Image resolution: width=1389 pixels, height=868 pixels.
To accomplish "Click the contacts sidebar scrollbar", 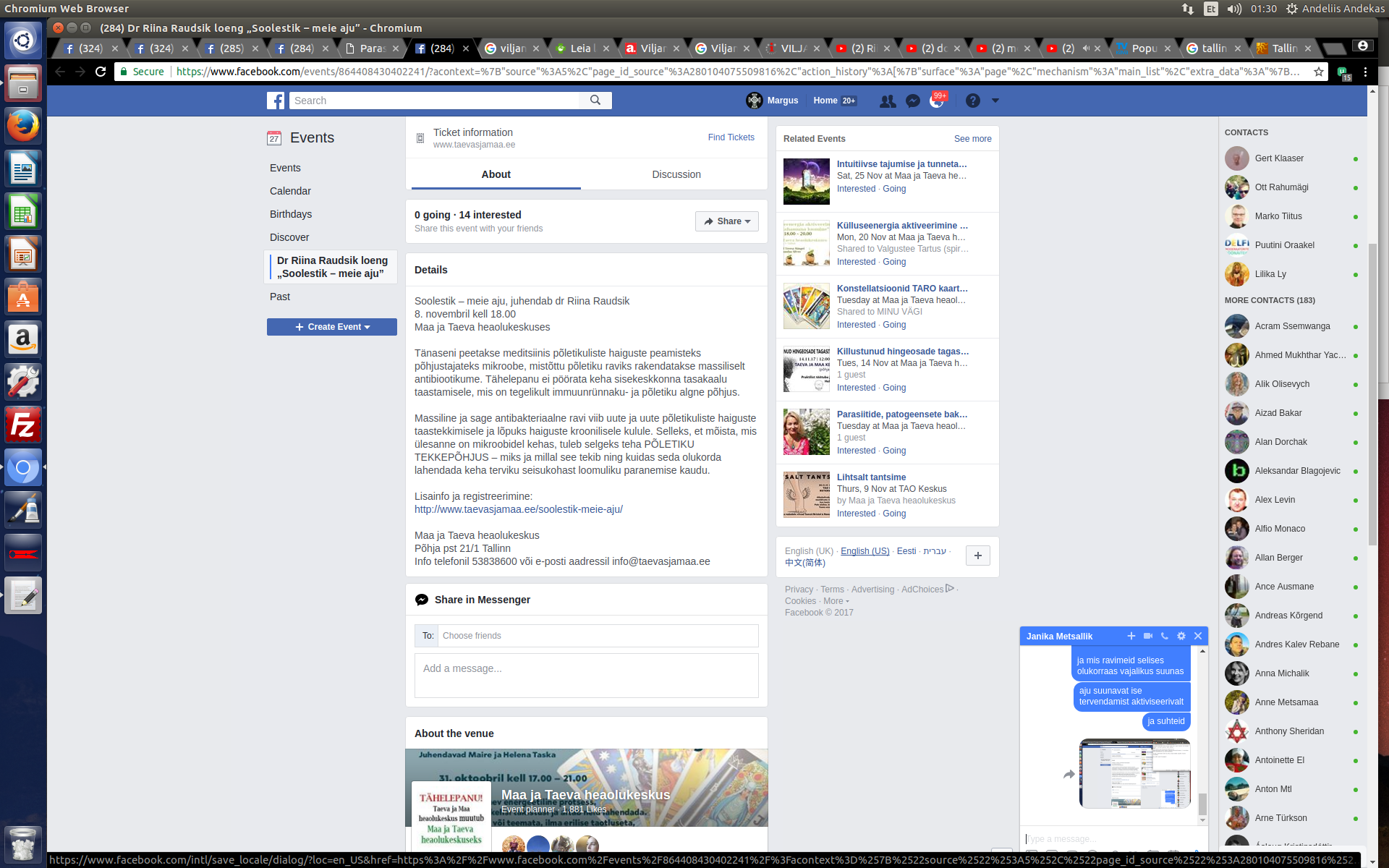I will pyautogui.click(x=1372, y=394).
